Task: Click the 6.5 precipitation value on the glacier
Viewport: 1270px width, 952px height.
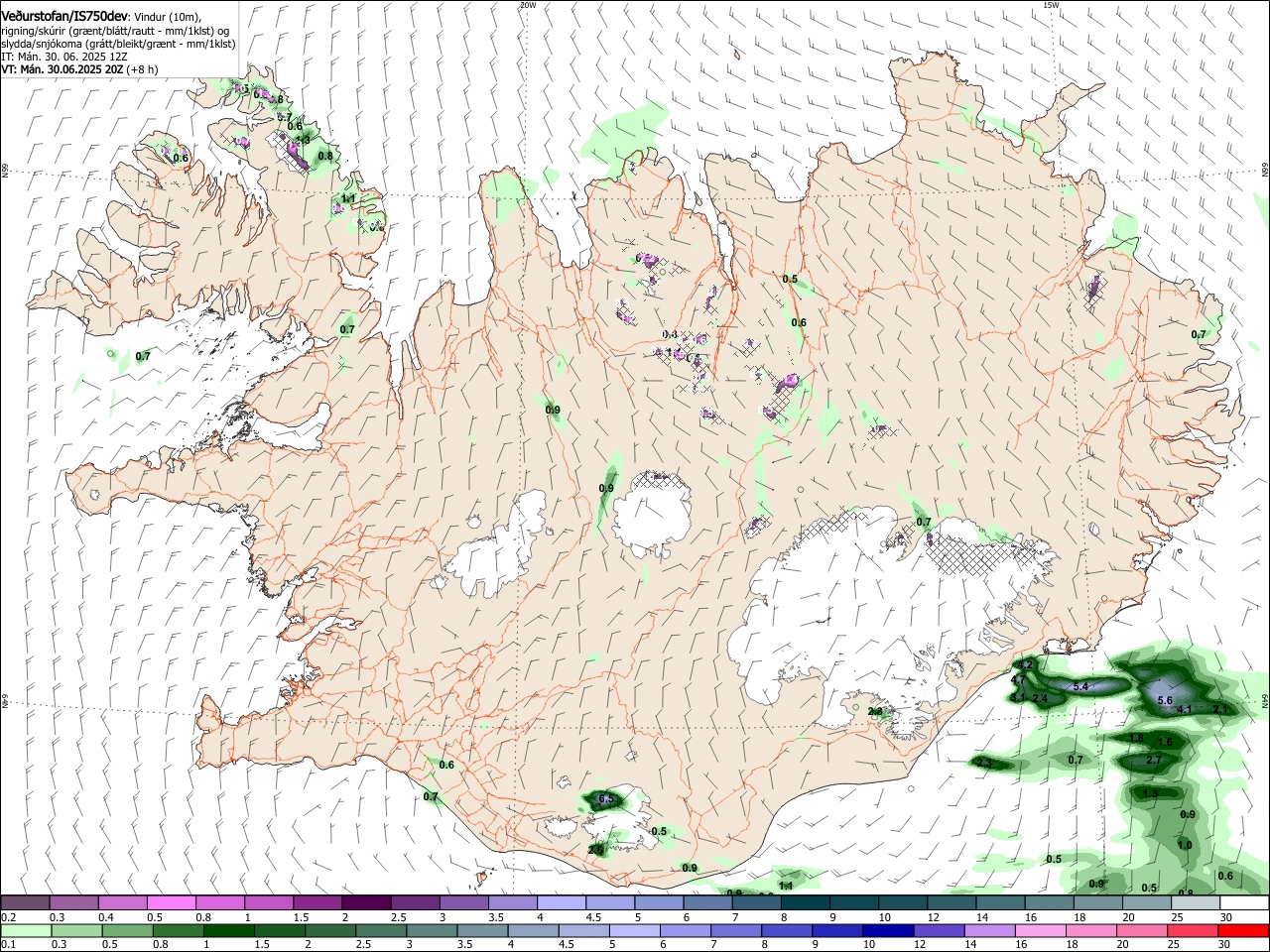Action: click(607, 798)
